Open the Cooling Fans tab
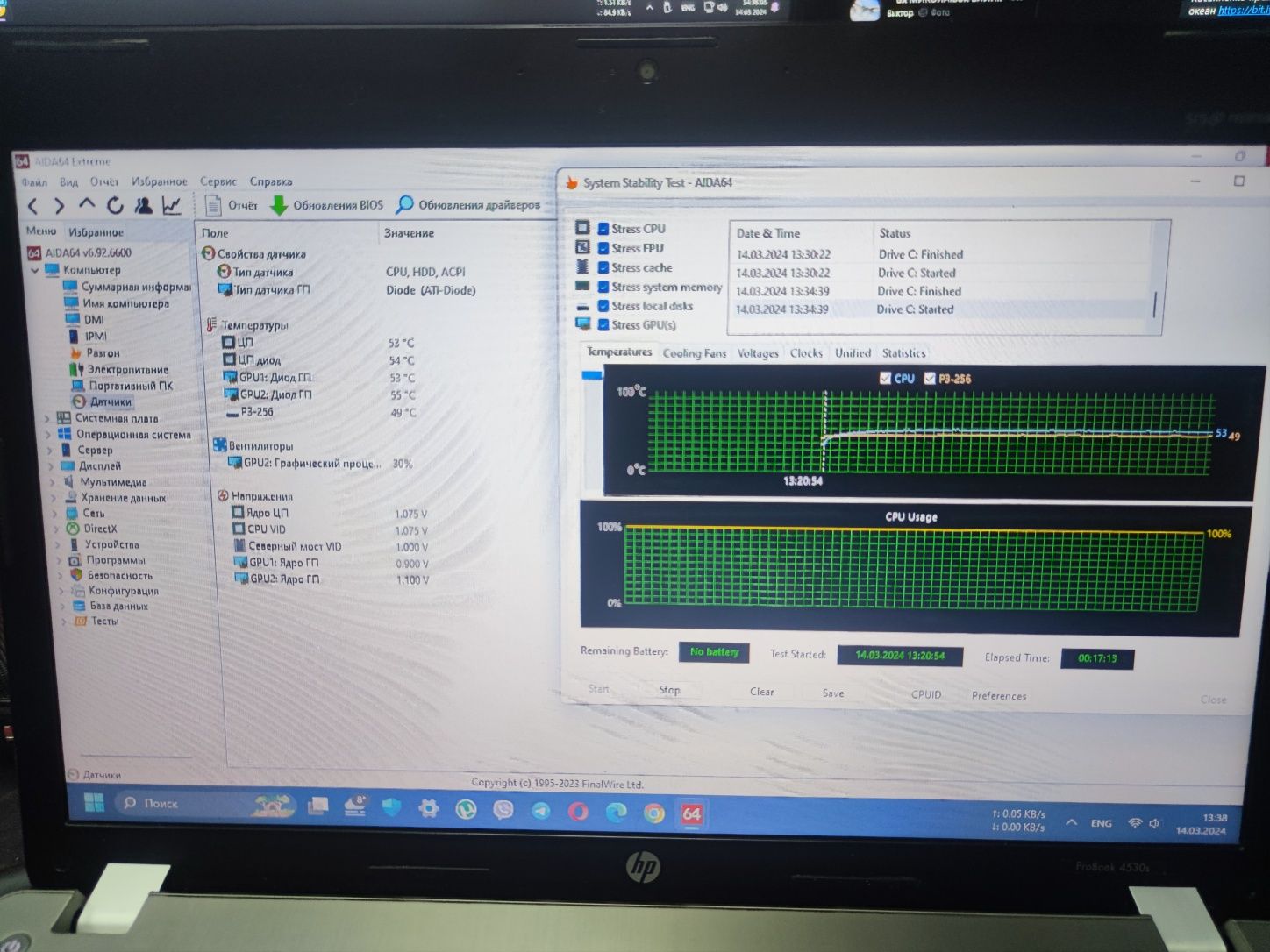The image size is (1270, 952). [x=695, y=353]
